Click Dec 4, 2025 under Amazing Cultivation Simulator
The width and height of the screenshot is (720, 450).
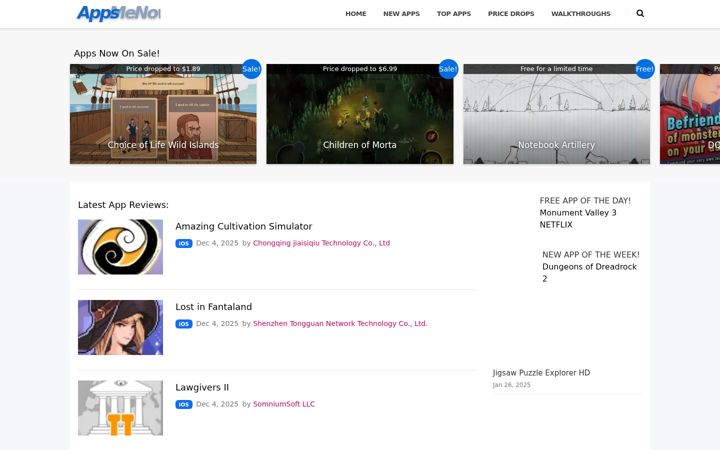(217, 243)
